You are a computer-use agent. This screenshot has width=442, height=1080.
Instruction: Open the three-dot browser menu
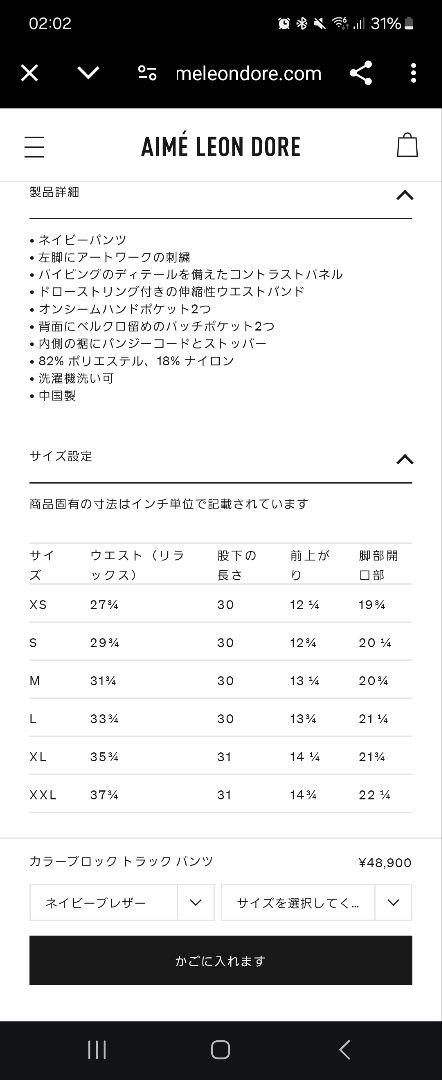(x=413, y=73)
